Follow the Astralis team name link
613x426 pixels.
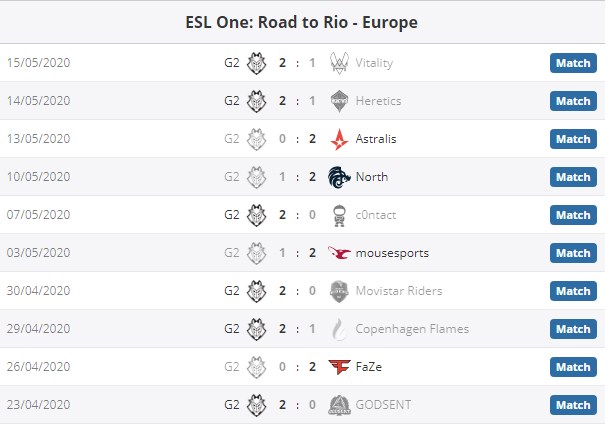[376, 139]
